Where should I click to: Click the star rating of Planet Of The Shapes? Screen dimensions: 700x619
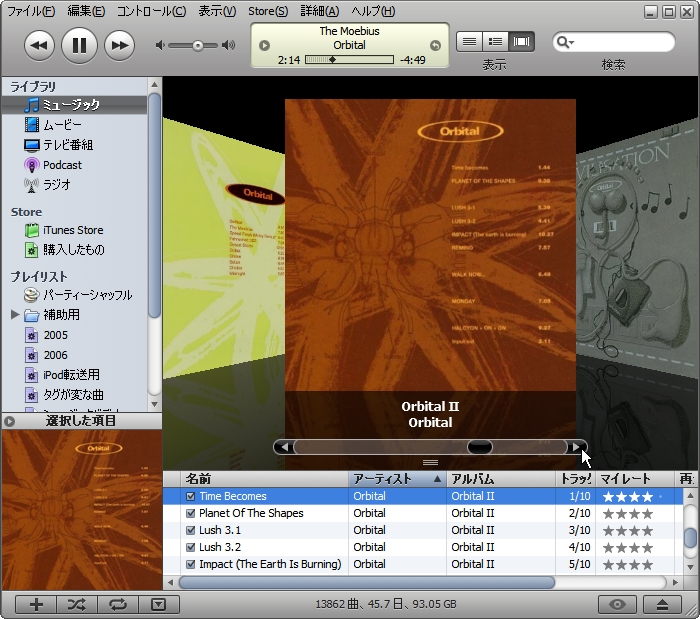point(628,514)
